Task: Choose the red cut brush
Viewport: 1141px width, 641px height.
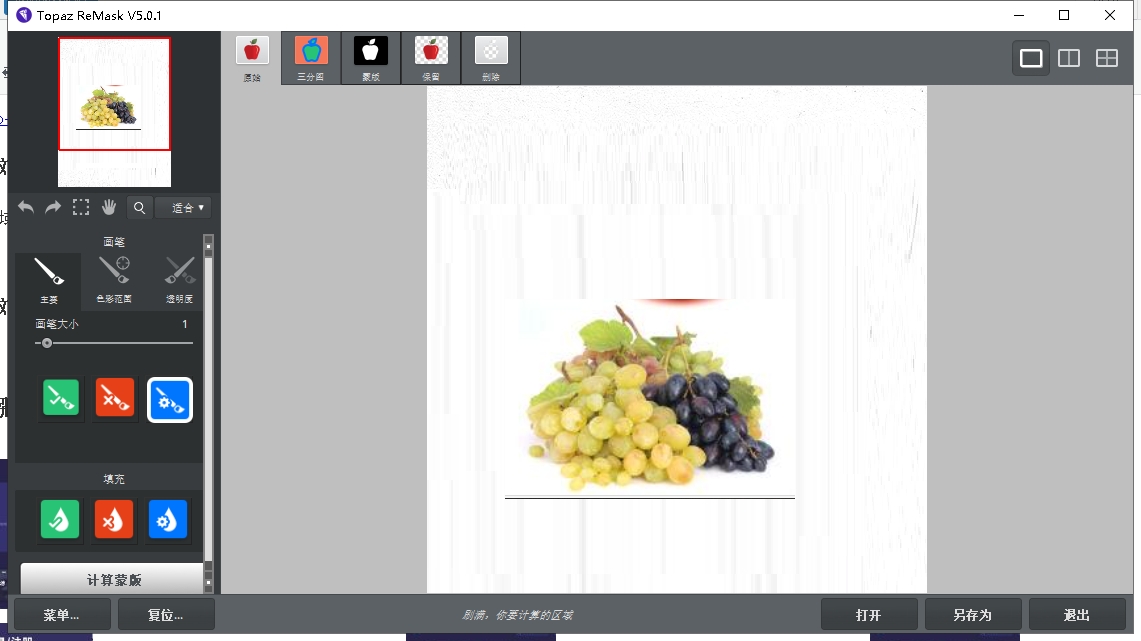Action: click(x=115, y=399)
